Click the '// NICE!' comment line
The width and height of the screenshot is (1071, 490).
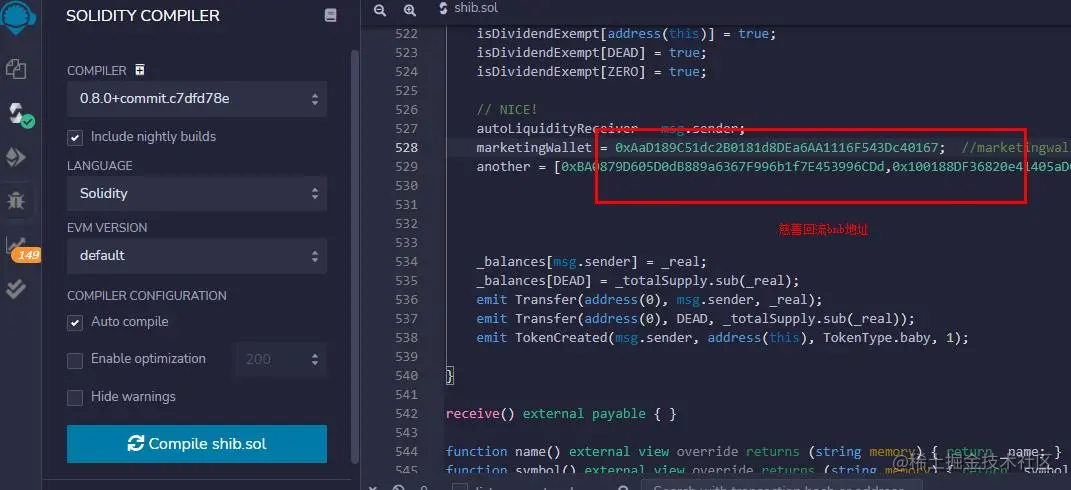point(507,109)
